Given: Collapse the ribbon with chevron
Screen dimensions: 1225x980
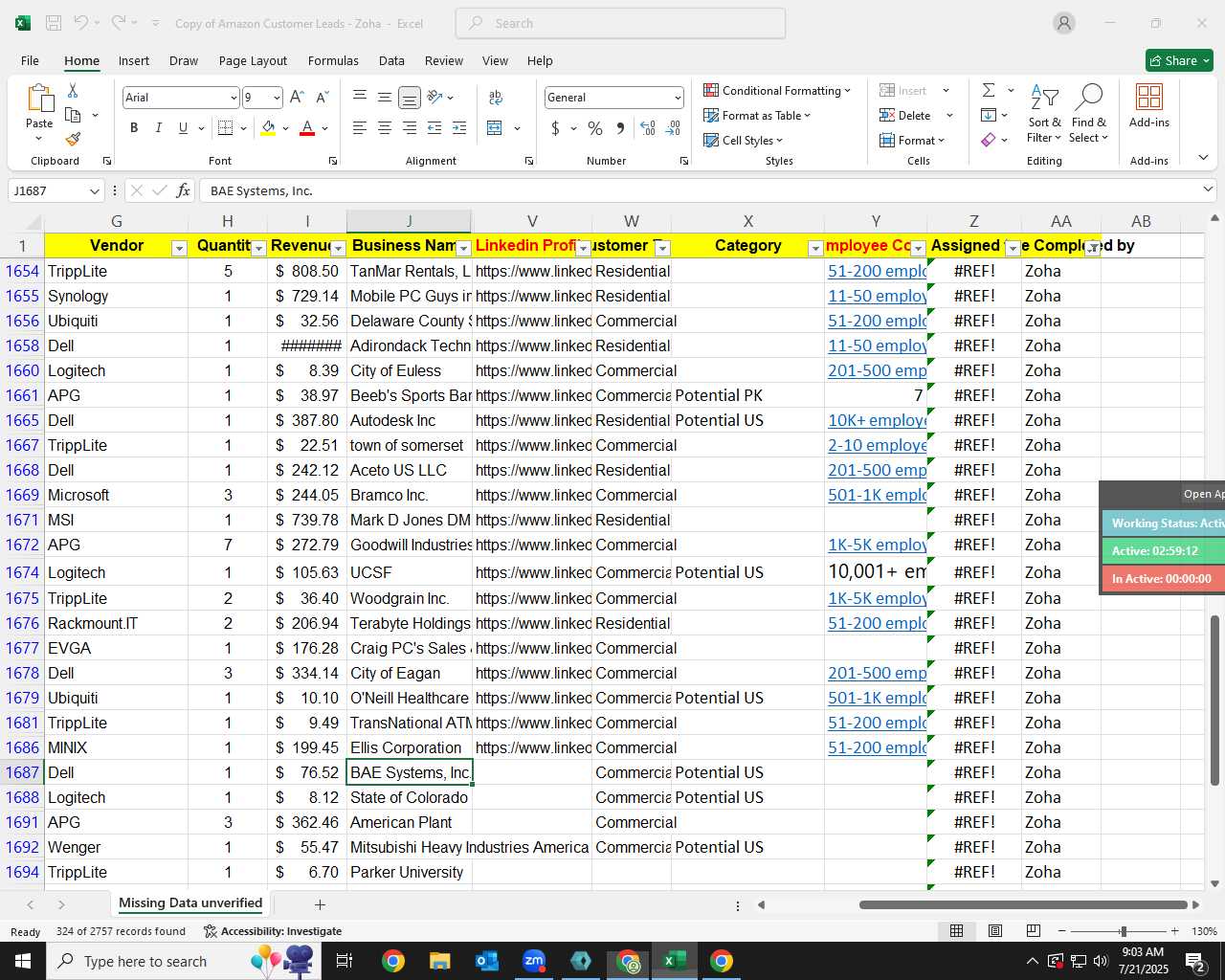Looking at the screenshot, I should pyautogui.click(x=1204, y=158).
